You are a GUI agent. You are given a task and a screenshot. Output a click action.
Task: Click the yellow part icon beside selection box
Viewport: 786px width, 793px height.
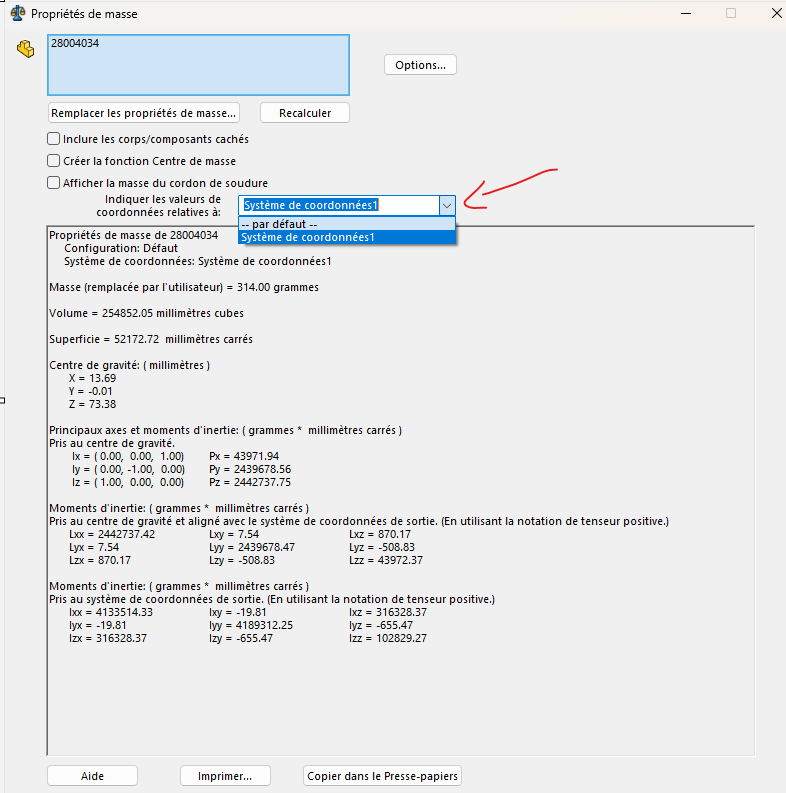[x=26, y=49]
